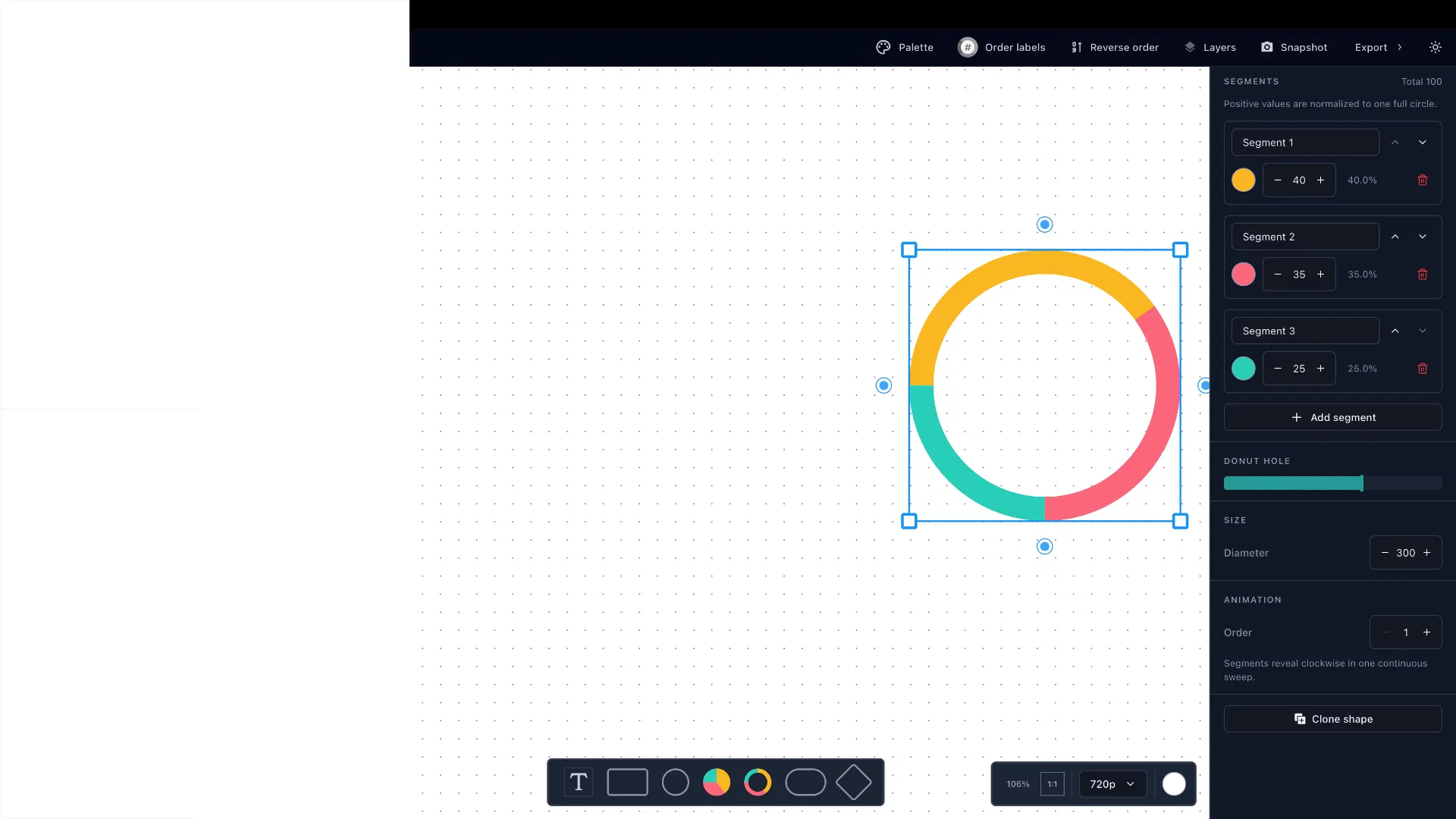Increase the animation Order value
This screenshot has height=819, width=1456.
[1426, 632]
